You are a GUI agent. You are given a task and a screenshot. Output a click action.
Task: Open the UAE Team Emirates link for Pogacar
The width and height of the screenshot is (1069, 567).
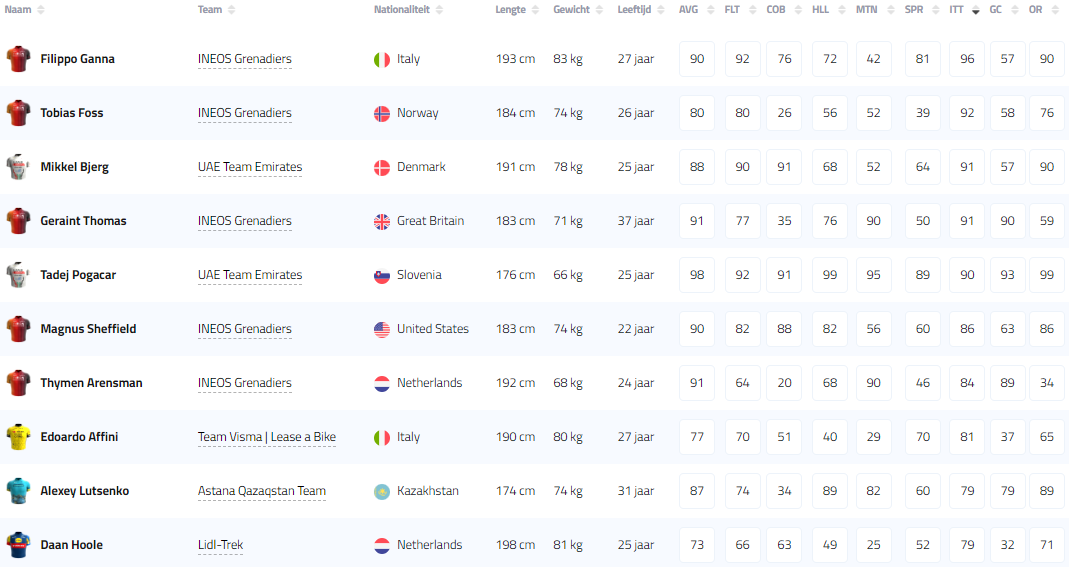point(249,275)
